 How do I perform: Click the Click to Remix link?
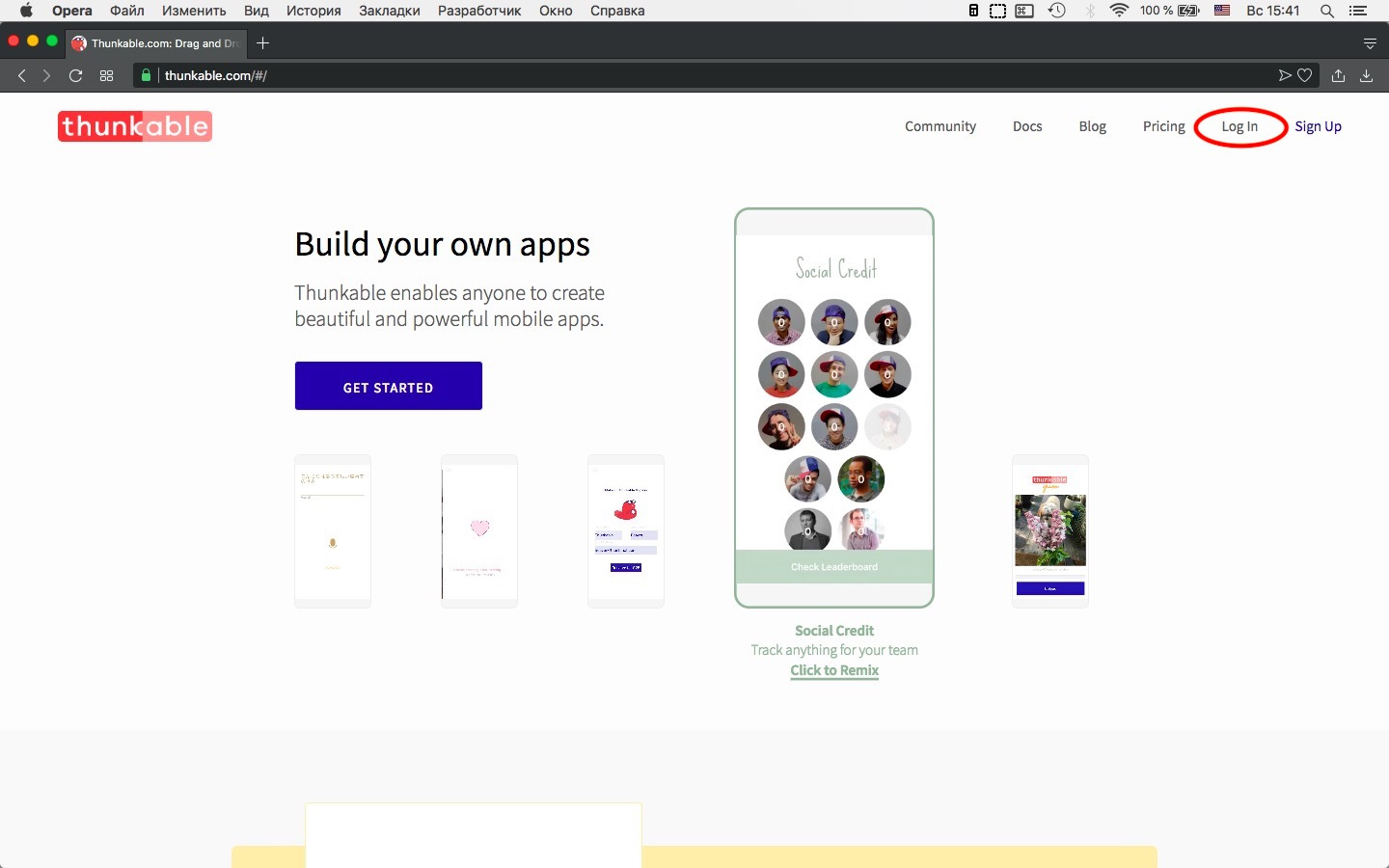[834, 670]
